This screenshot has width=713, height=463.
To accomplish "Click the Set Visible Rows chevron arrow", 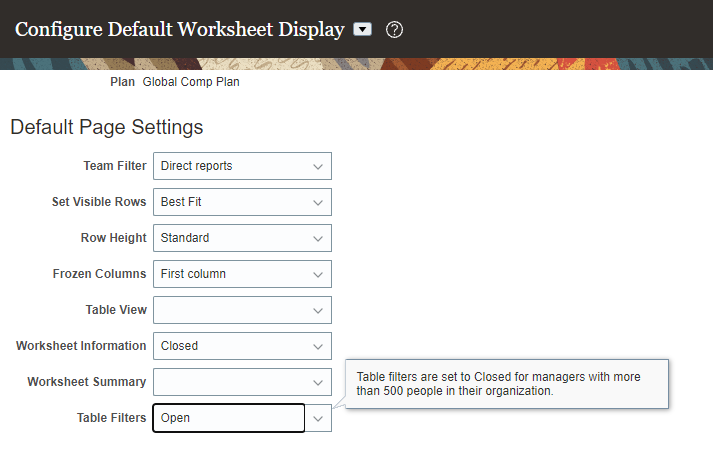I will [318, 202].
